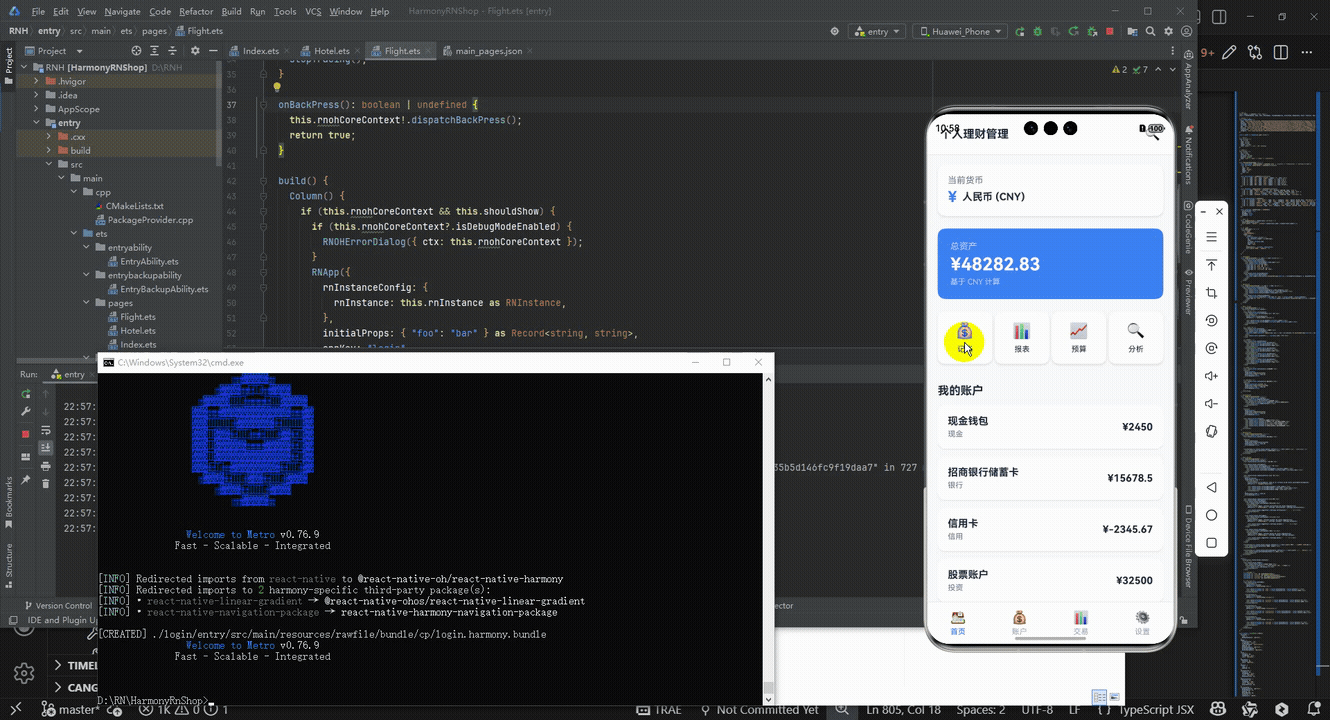Click Not Committed Yet in status bar

(760, 710)
